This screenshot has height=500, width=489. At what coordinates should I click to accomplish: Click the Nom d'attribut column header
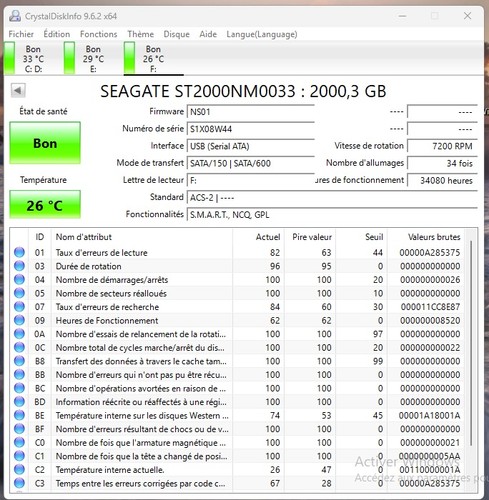coord(142,237)
